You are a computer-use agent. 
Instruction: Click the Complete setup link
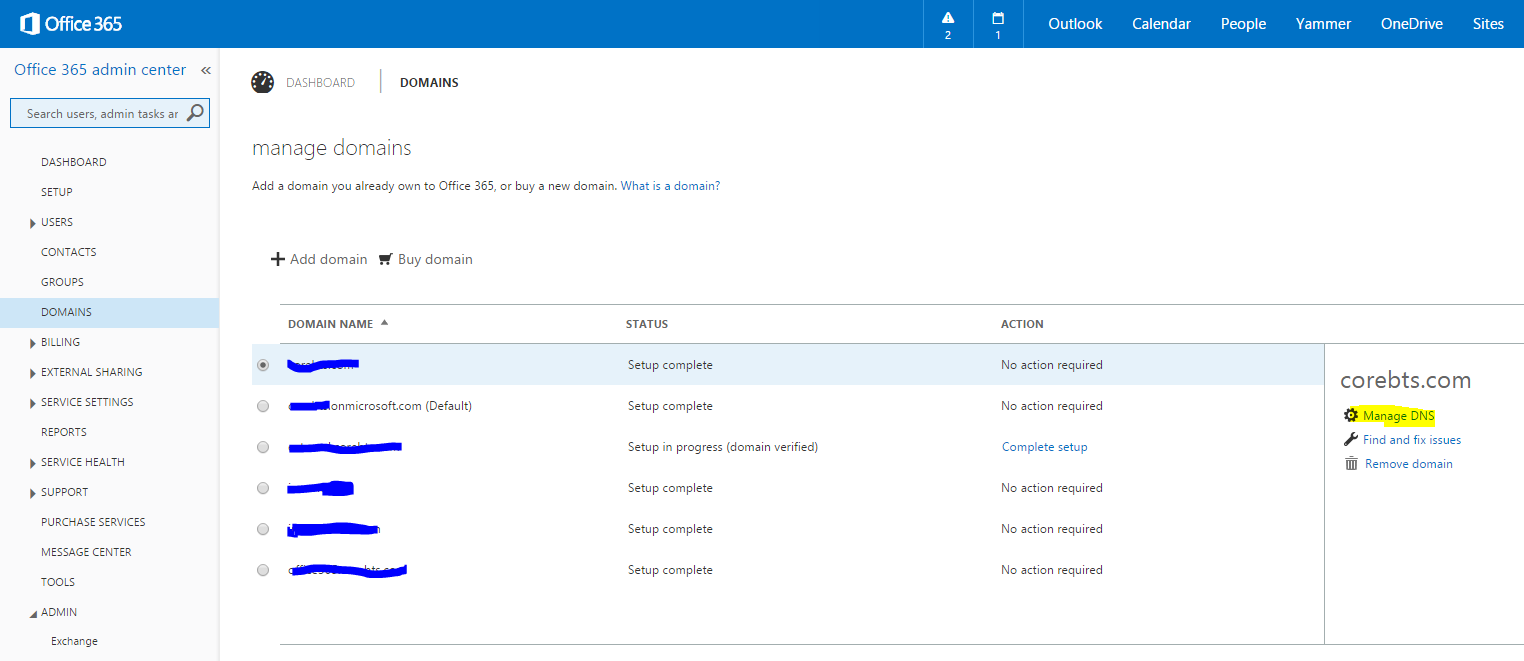coord(1044,447)
